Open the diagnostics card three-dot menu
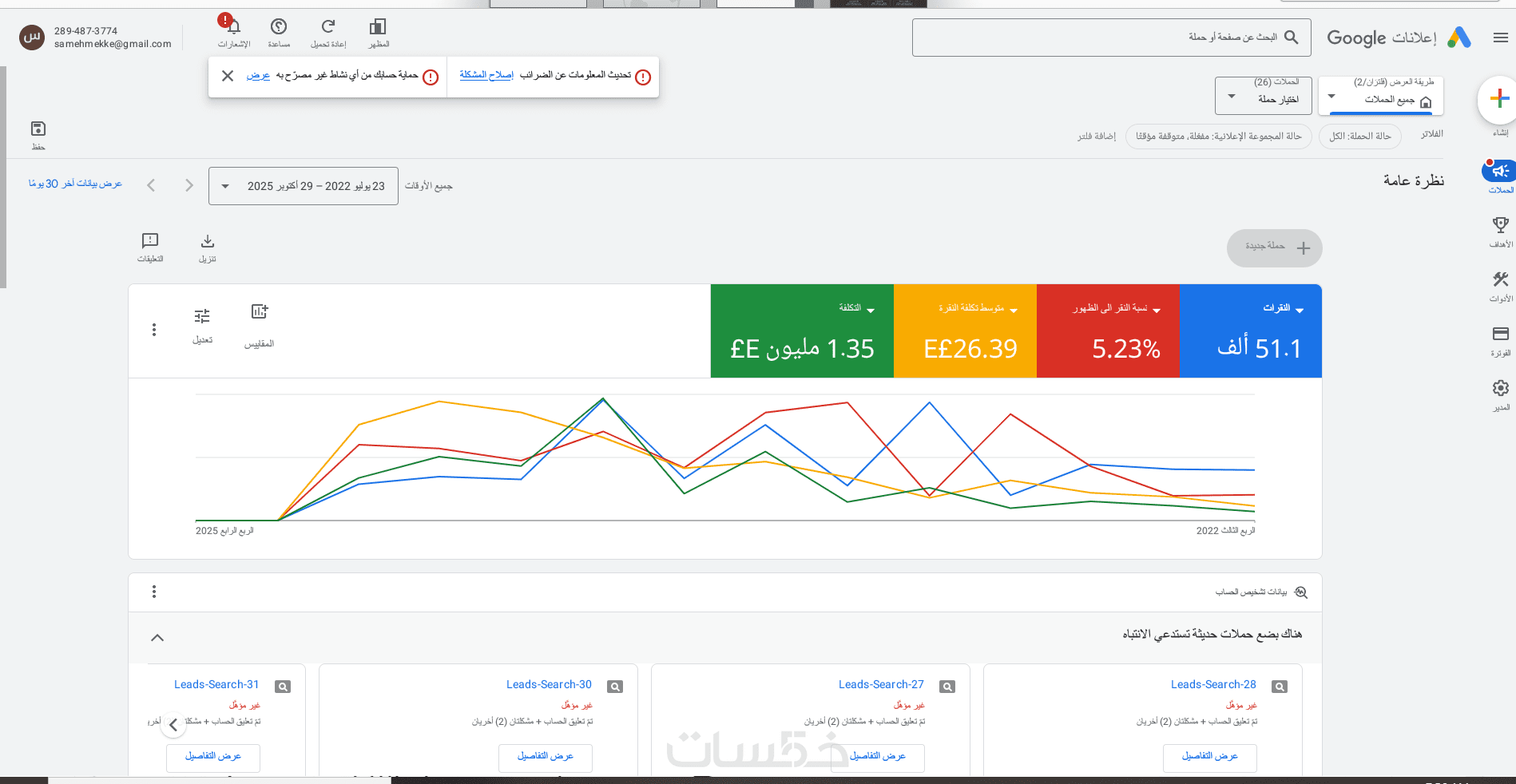 tap(154, 592)
